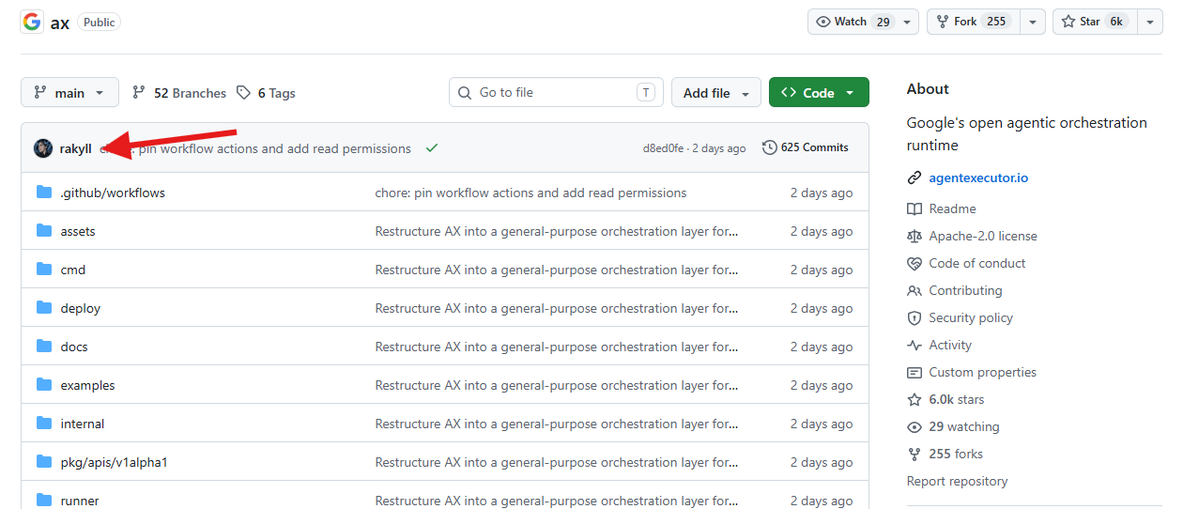Open the Custom properties link

click(983, 372)
